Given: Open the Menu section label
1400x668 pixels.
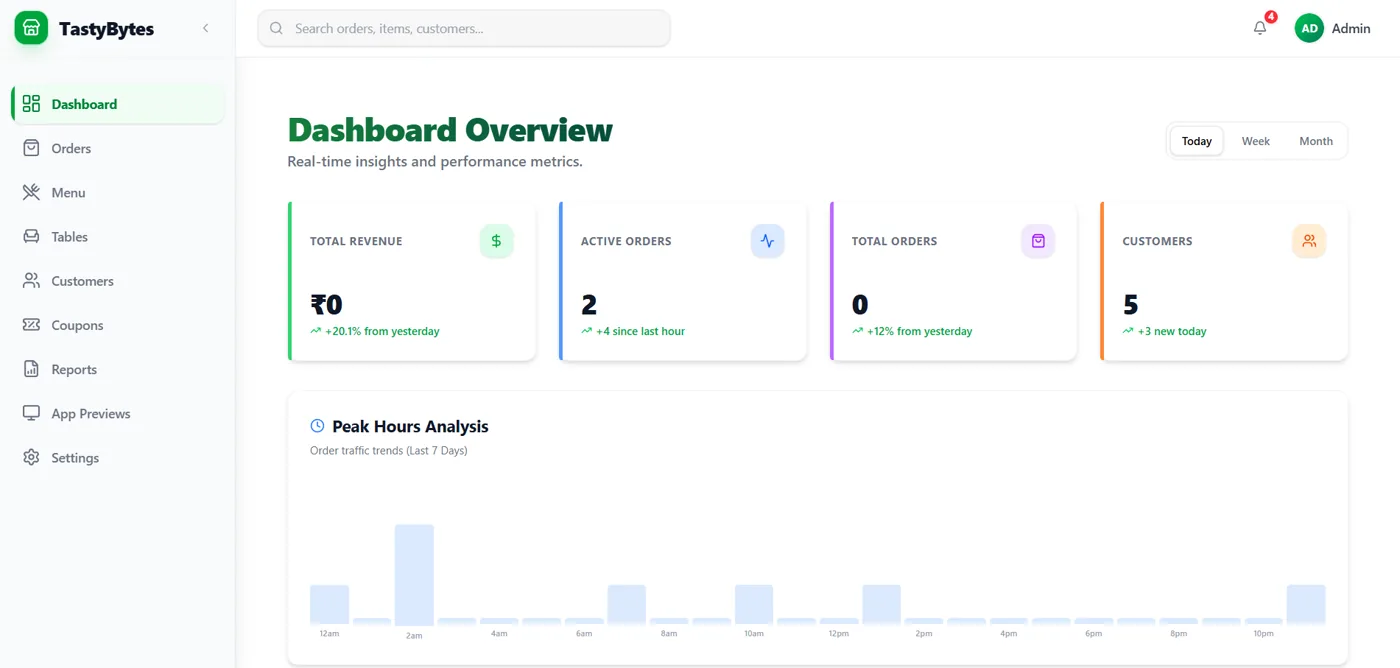Looking at the screenshot, I should (x=68, y=192).
